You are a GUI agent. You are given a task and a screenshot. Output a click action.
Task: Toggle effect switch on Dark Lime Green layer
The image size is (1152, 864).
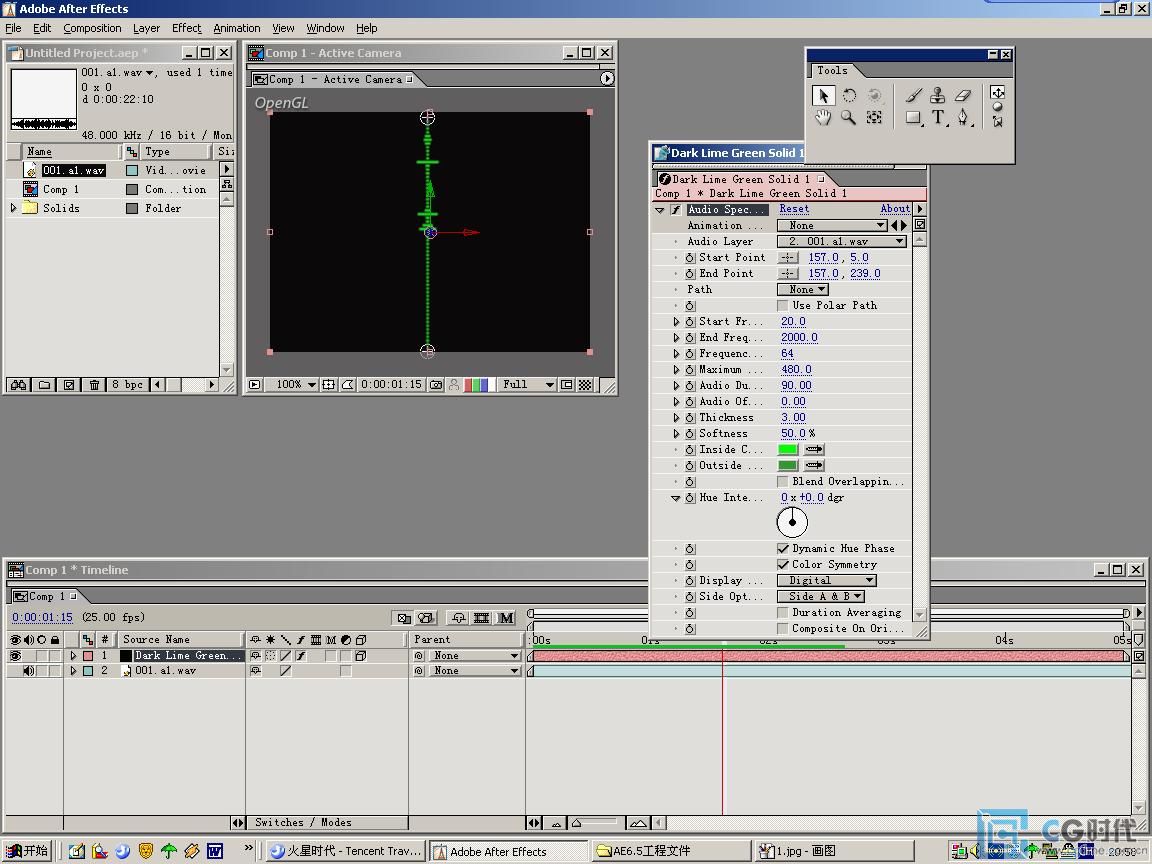coord(300,655)
